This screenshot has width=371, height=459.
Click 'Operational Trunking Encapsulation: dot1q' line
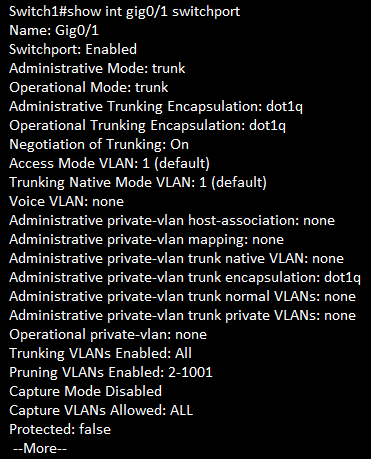148,126
